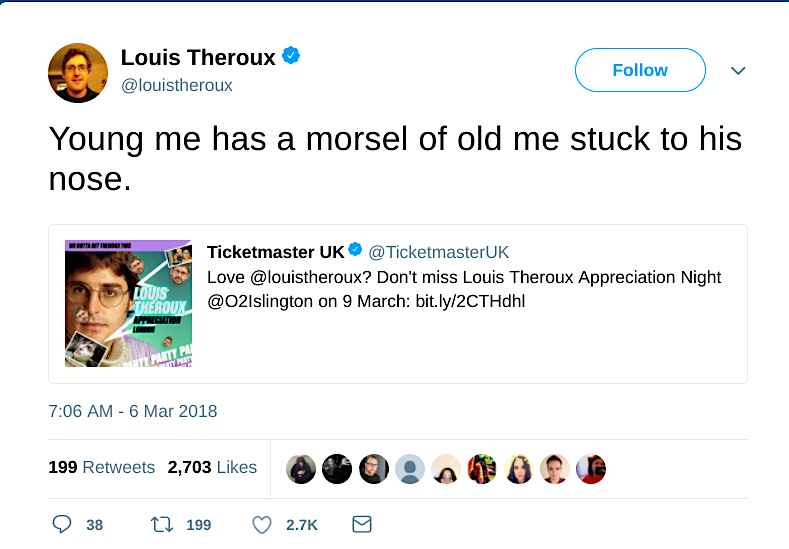Screen dimensions: 789x549
Task: Open the Louis Theroux display name
Action: click(x=198, y=57)
